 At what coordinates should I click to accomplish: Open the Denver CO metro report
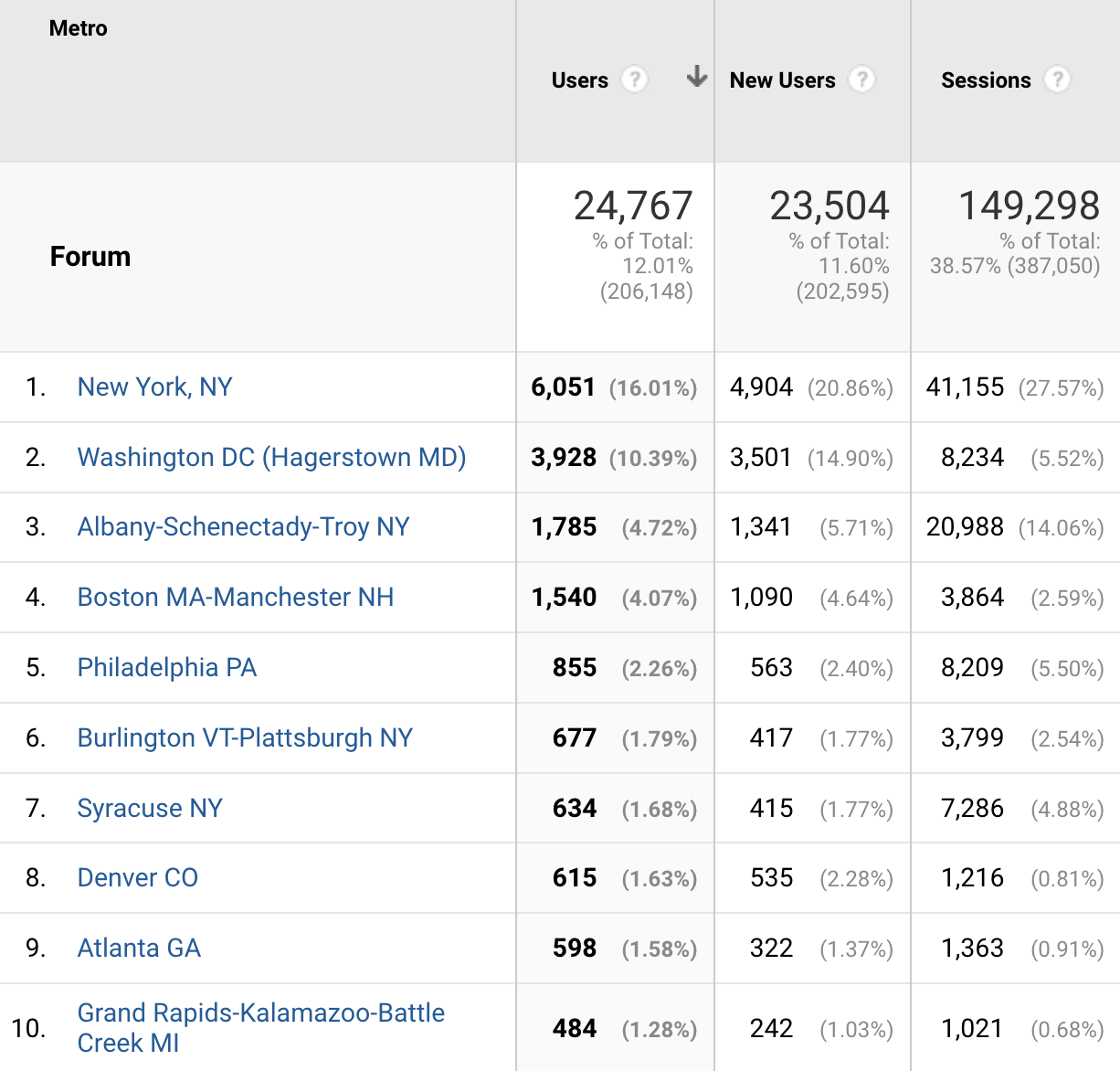pos(137,877)
